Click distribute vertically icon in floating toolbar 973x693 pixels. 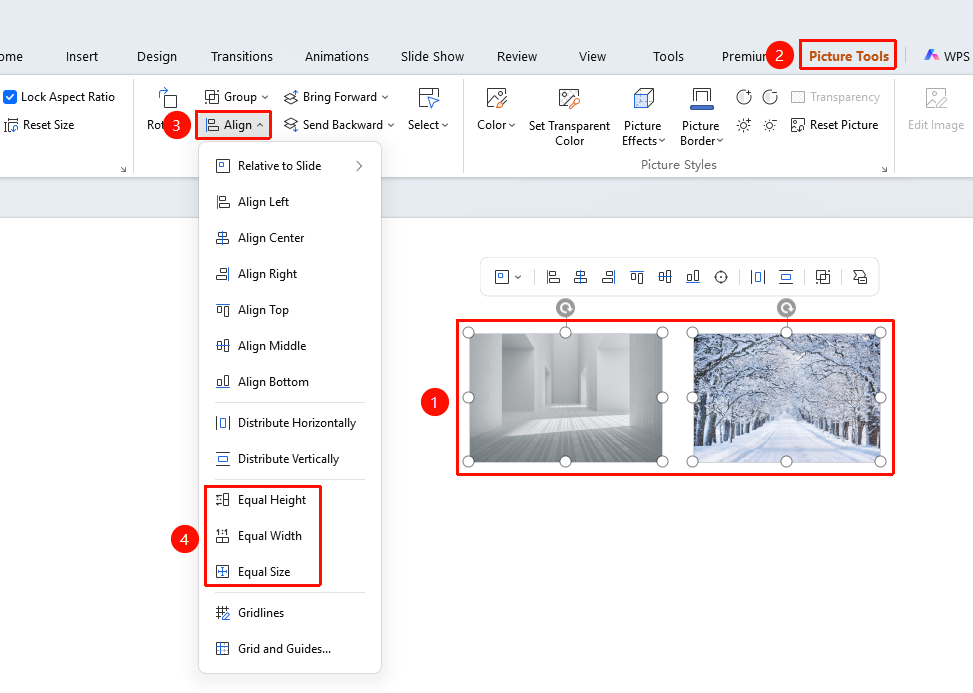(x=786, y=277)
